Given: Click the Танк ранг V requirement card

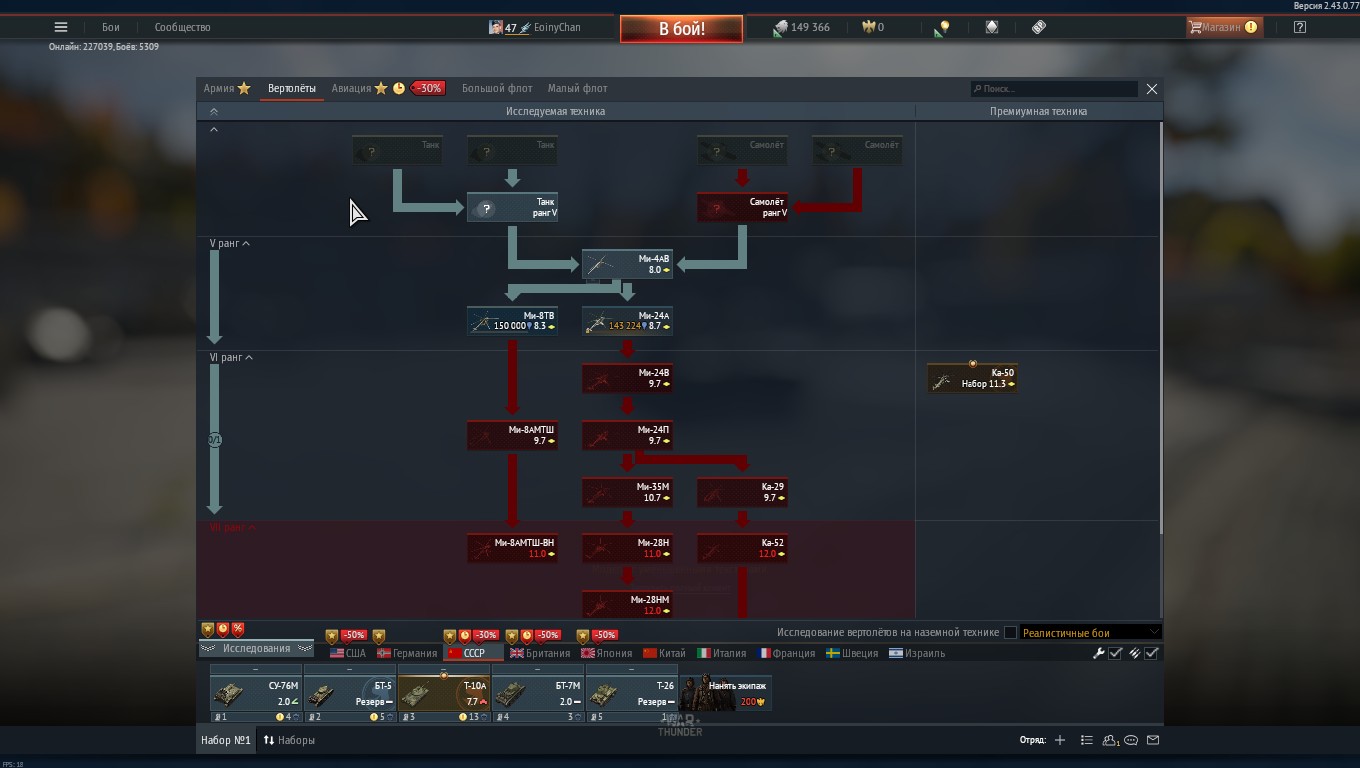Looking at the screenshot, I should [512, 208].
